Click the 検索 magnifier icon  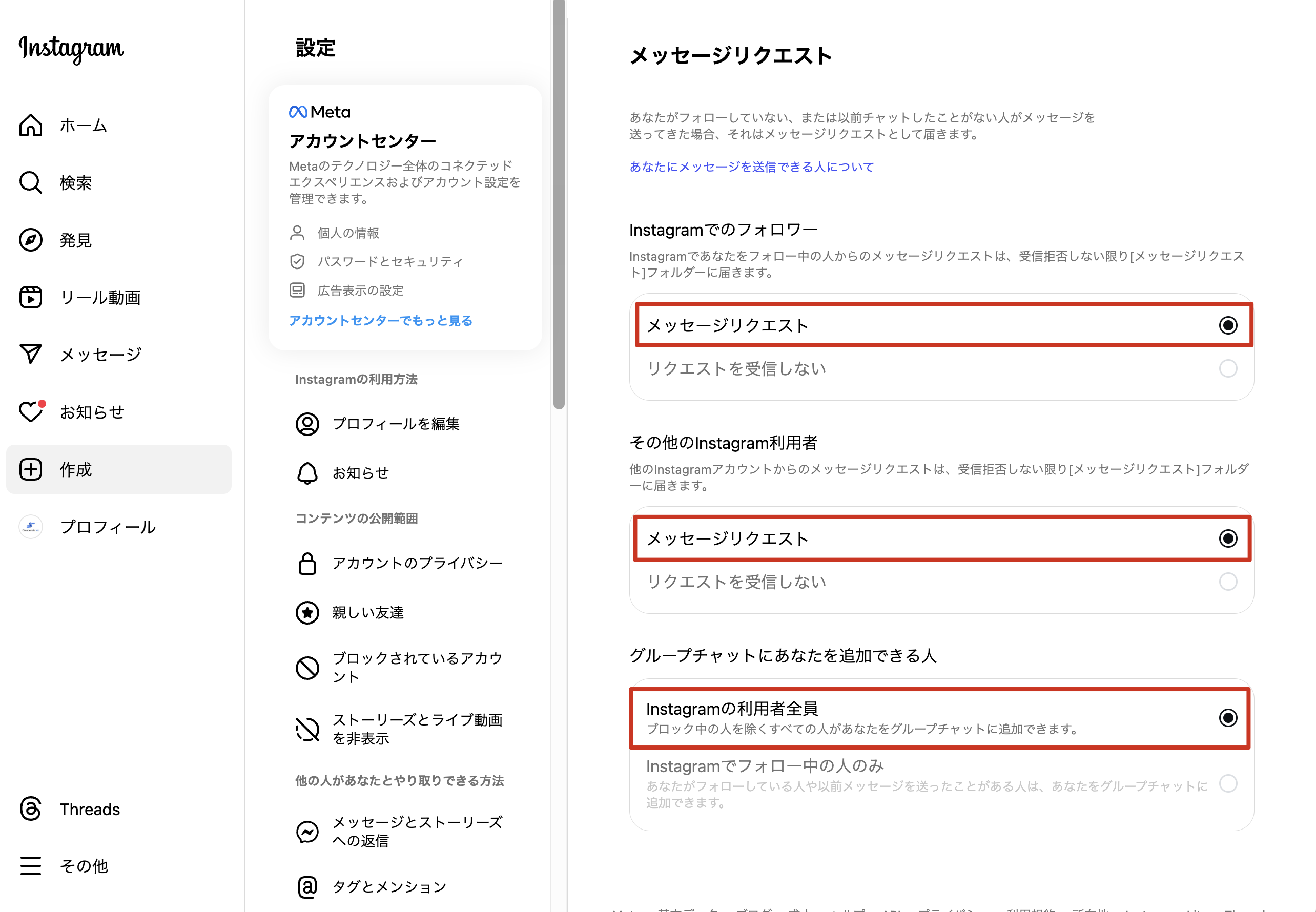(x=30, y=183)
